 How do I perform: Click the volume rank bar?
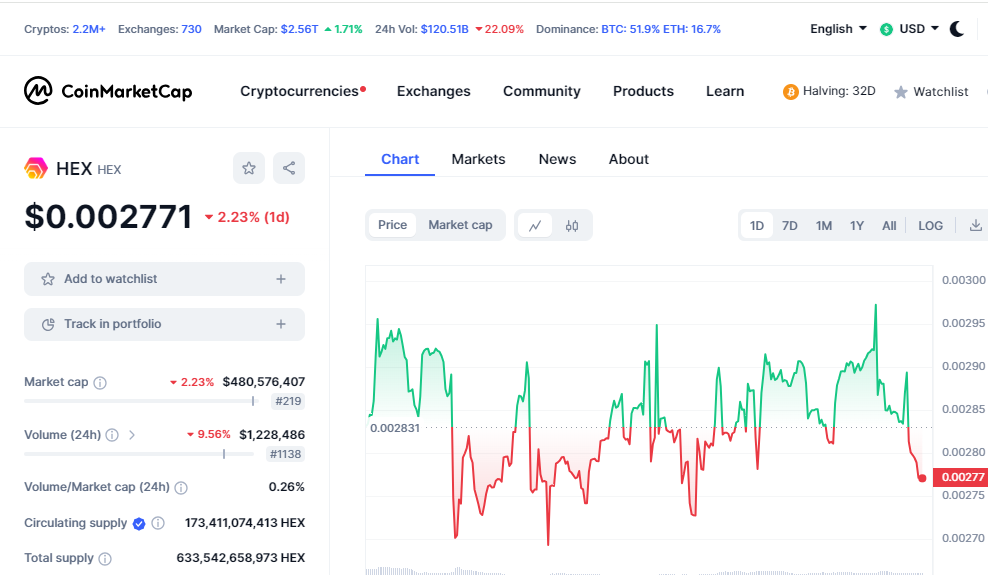[139, 454]
